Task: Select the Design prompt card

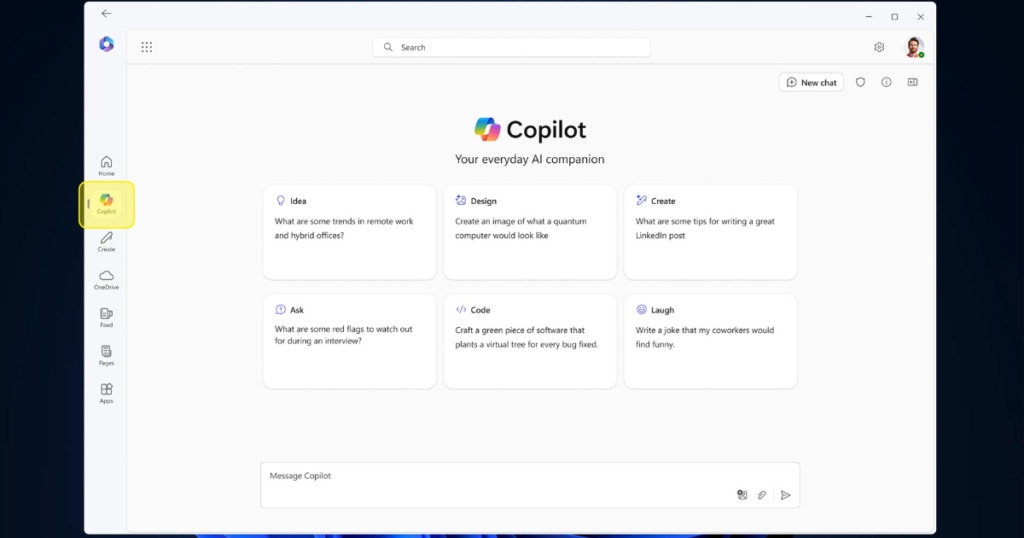Action: 530,232
